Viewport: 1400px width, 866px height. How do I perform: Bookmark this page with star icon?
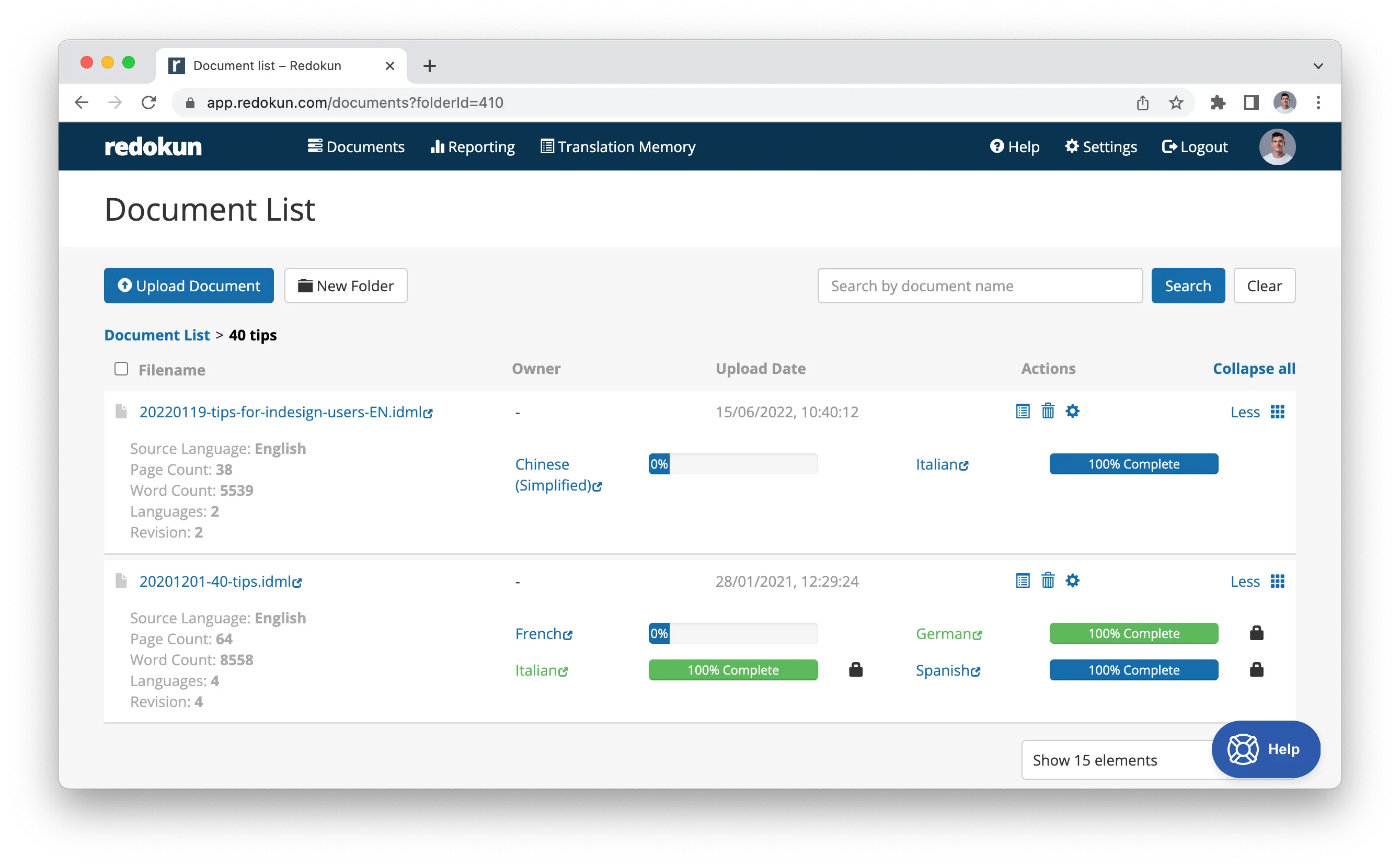point(1176,102)
